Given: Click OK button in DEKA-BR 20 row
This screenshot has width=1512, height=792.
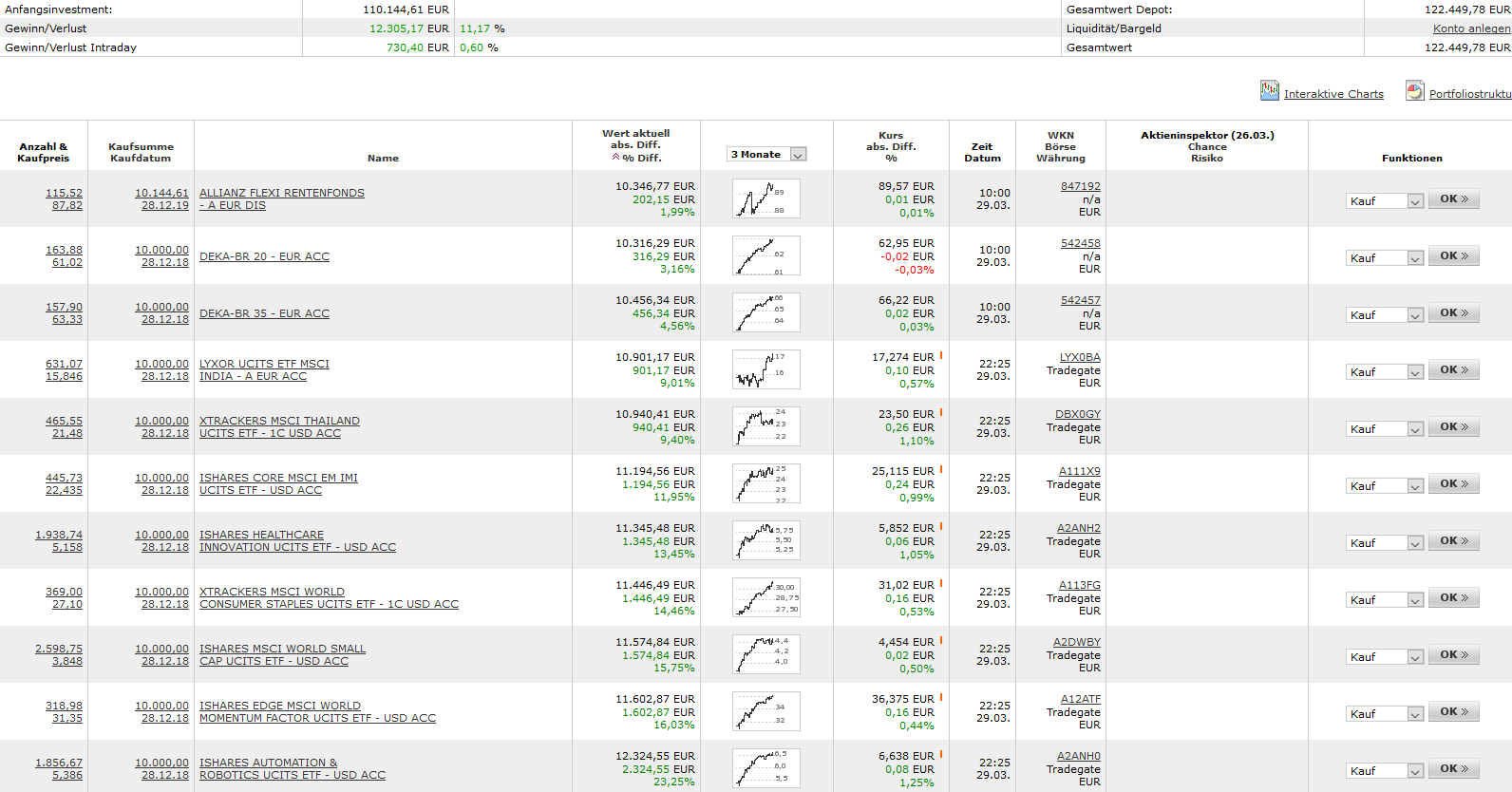Looking at the screenshot, I should pos(1453,256).
